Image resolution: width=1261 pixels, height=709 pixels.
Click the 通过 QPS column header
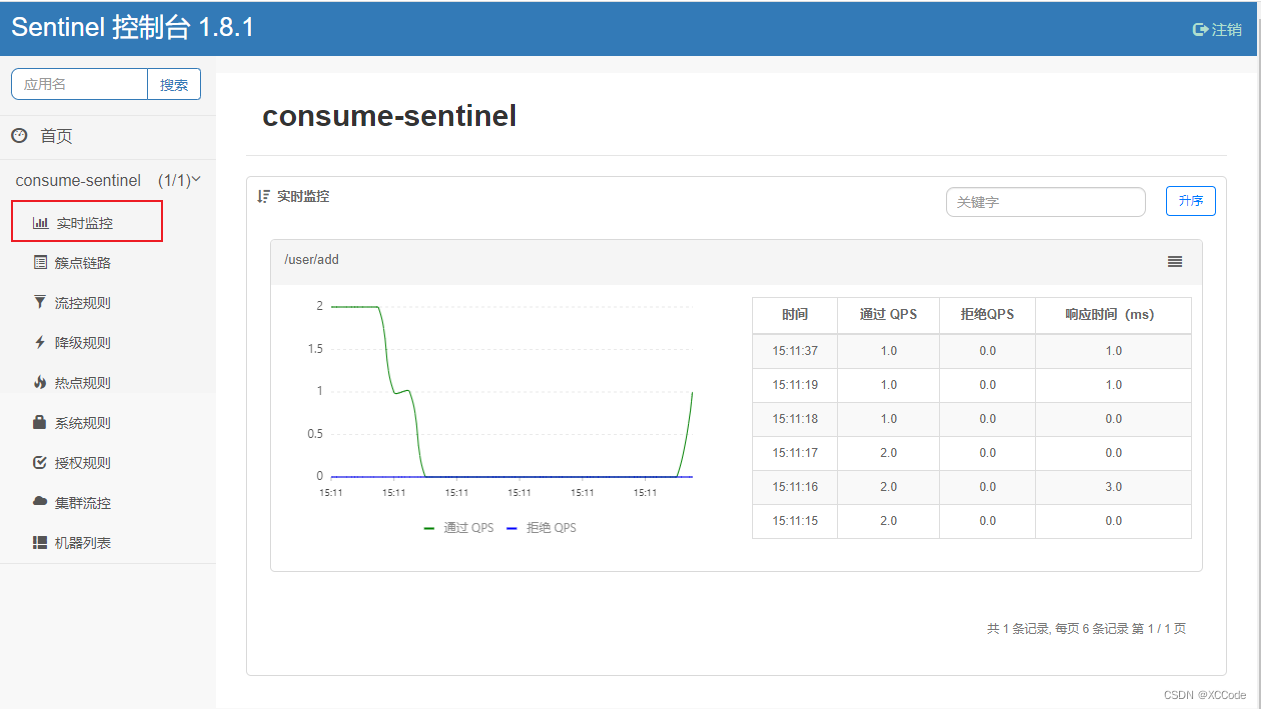888,314
